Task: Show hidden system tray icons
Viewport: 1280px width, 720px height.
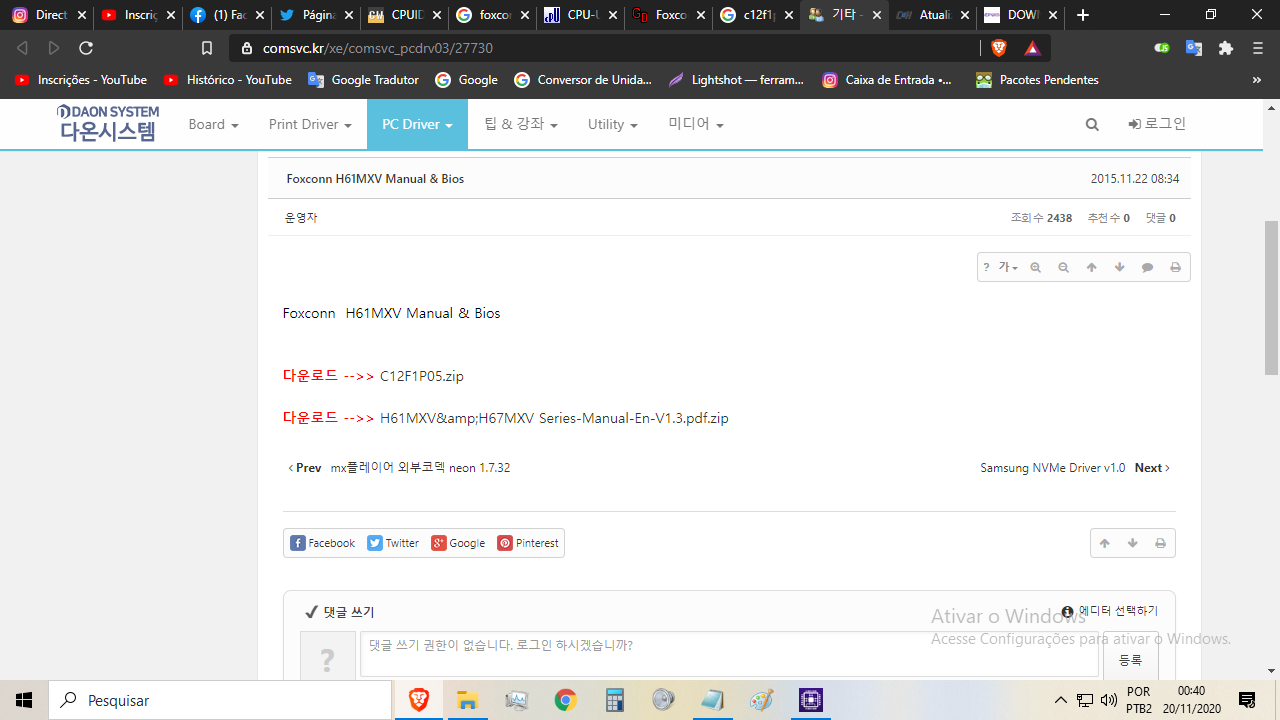Action: coord(1061,700)
